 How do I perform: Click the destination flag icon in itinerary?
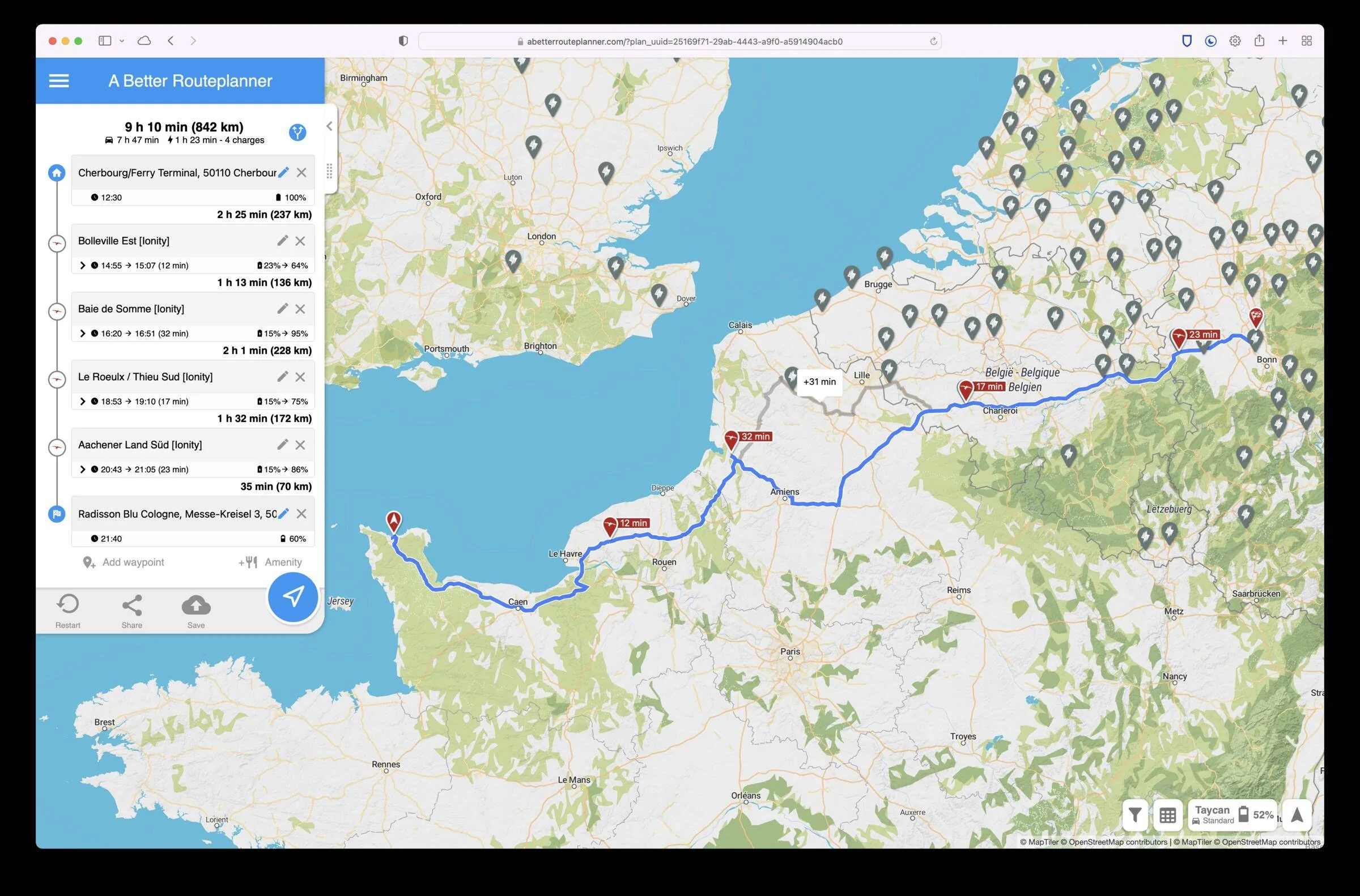point(57,514)
